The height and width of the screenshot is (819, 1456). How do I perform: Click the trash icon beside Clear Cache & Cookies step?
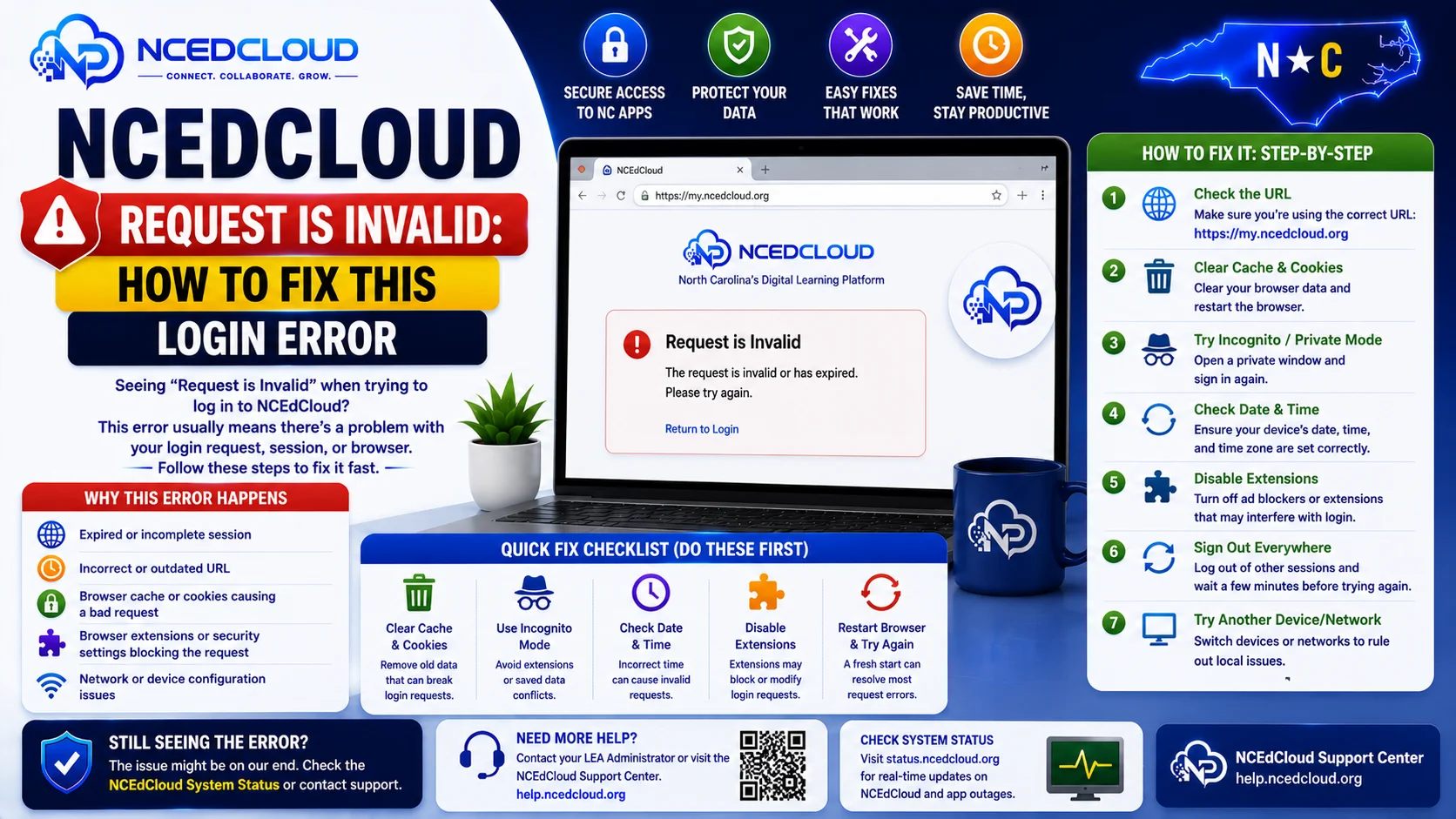pos(1159,276)
